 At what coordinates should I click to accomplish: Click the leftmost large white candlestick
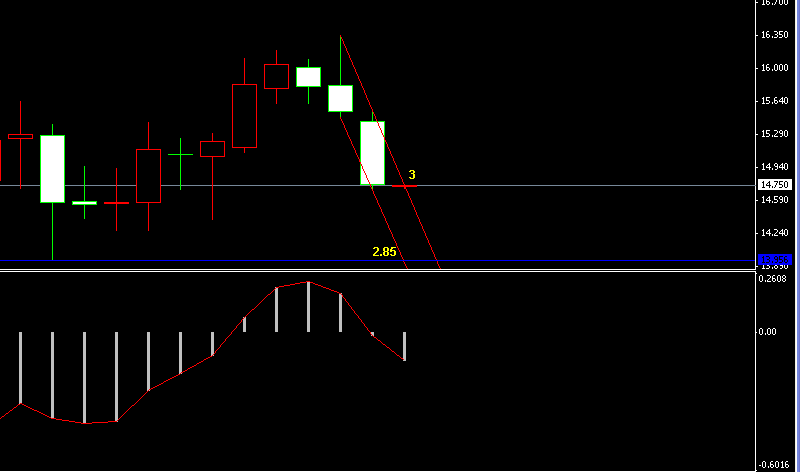coord(52,168)
